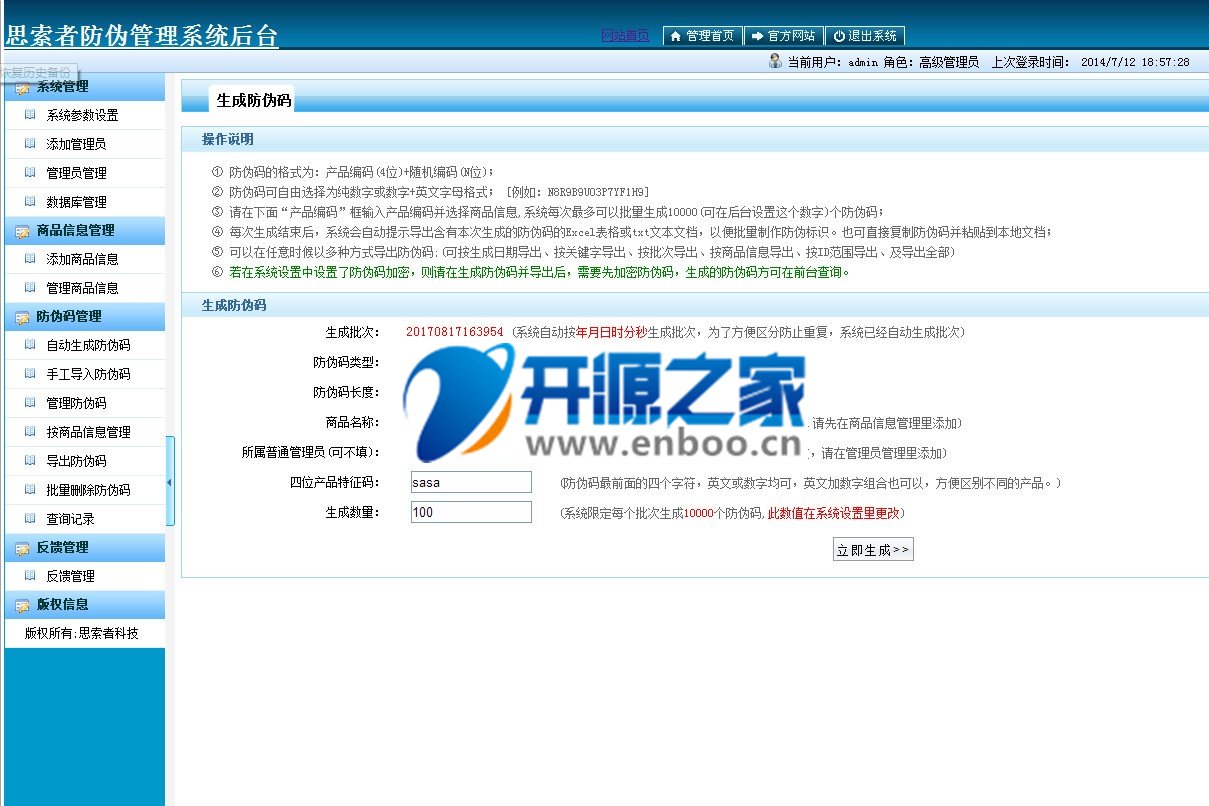The image size is (1209, 806).
Task: Open 添加商品信息 page
Action: click(x=82, y=259)
